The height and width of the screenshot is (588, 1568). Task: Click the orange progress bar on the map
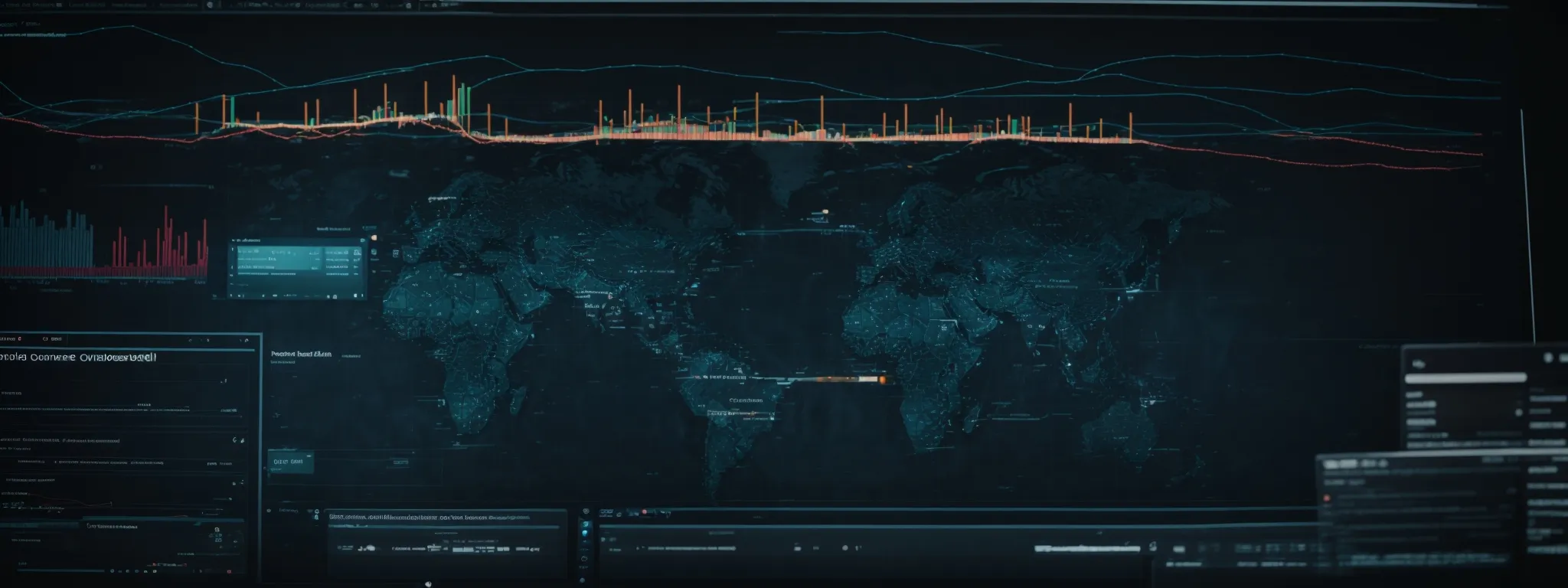pyautogui.click(x=850, y=379)
